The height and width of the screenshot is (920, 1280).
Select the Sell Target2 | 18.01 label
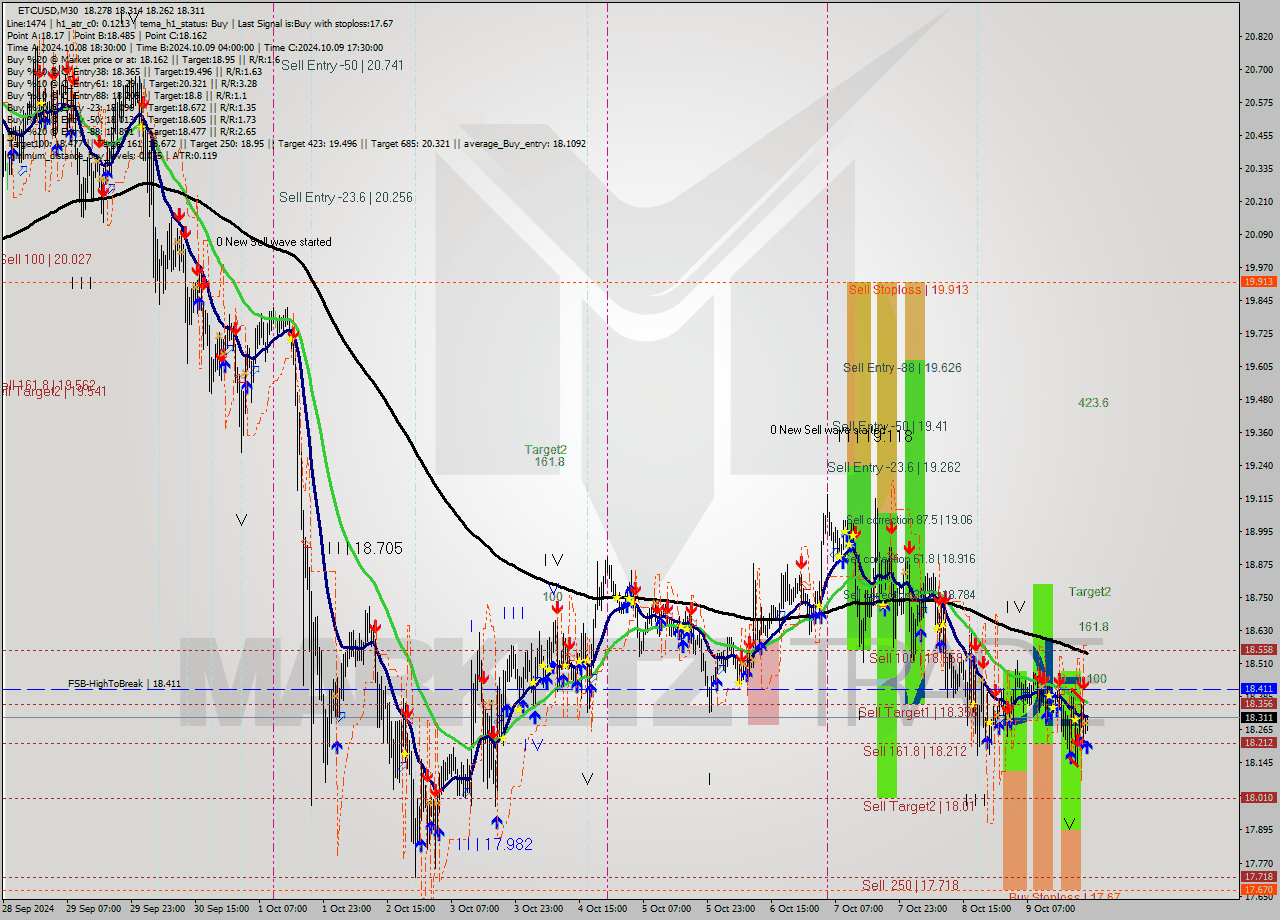(918, 805)
